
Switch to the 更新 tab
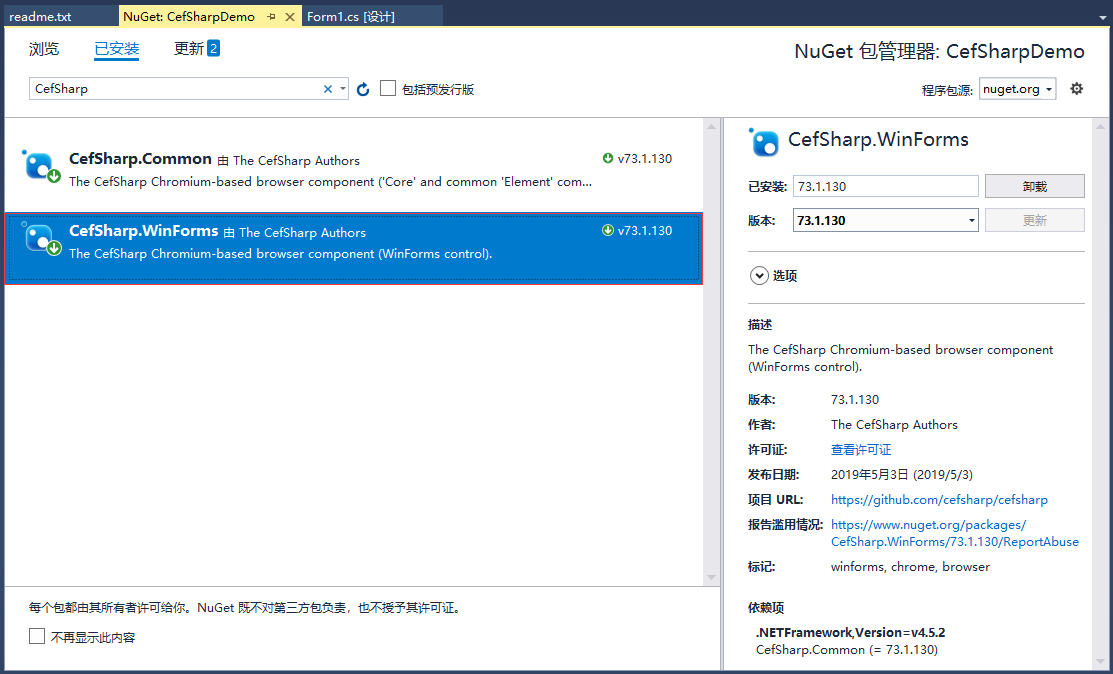click(189, 48)
